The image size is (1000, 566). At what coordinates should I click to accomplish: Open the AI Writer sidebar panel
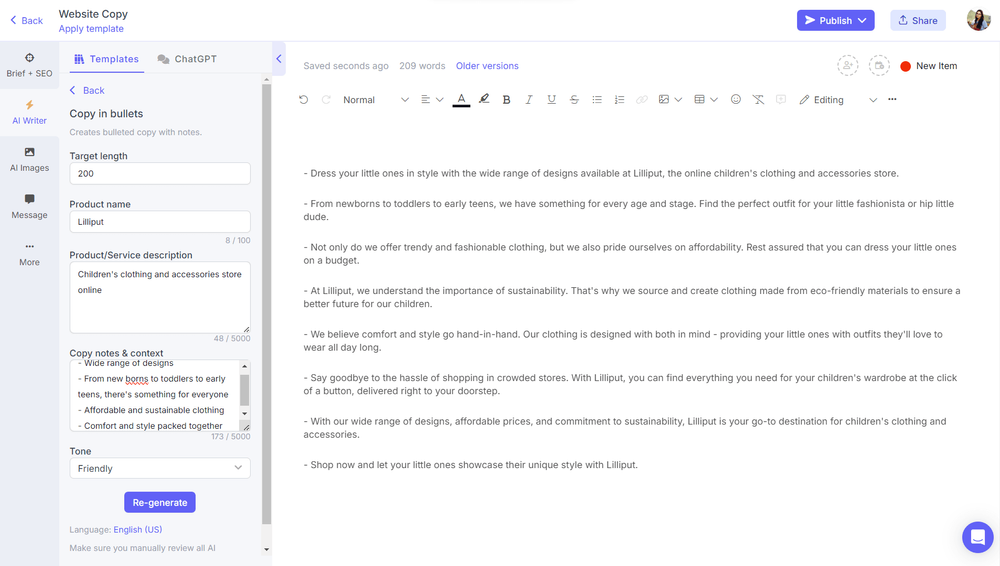coord(29,112)
